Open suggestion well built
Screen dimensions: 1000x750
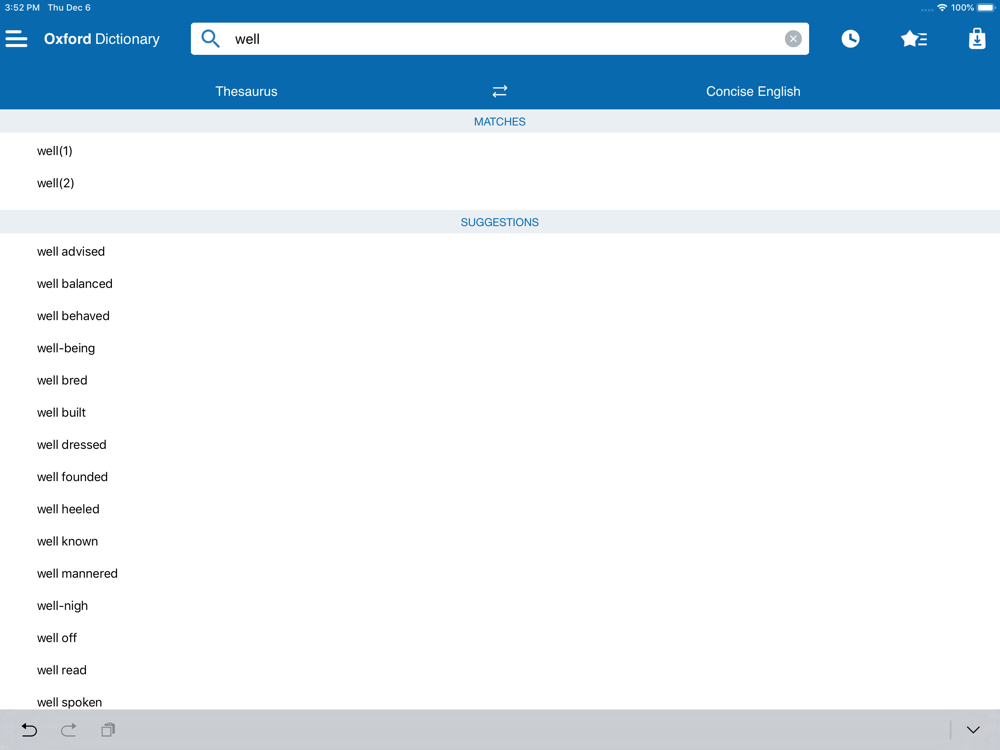(x=500, y=413)
